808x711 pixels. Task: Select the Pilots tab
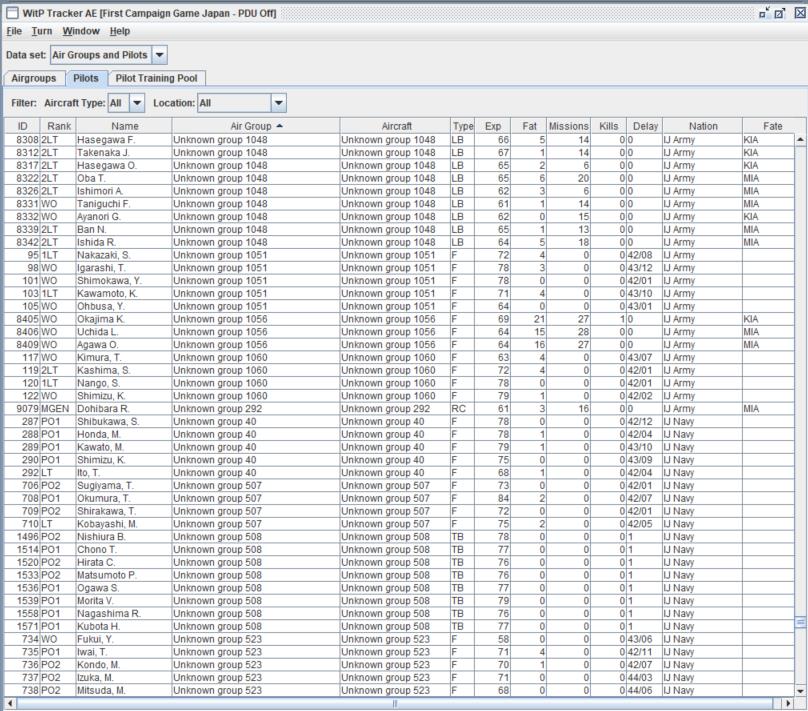86,78
